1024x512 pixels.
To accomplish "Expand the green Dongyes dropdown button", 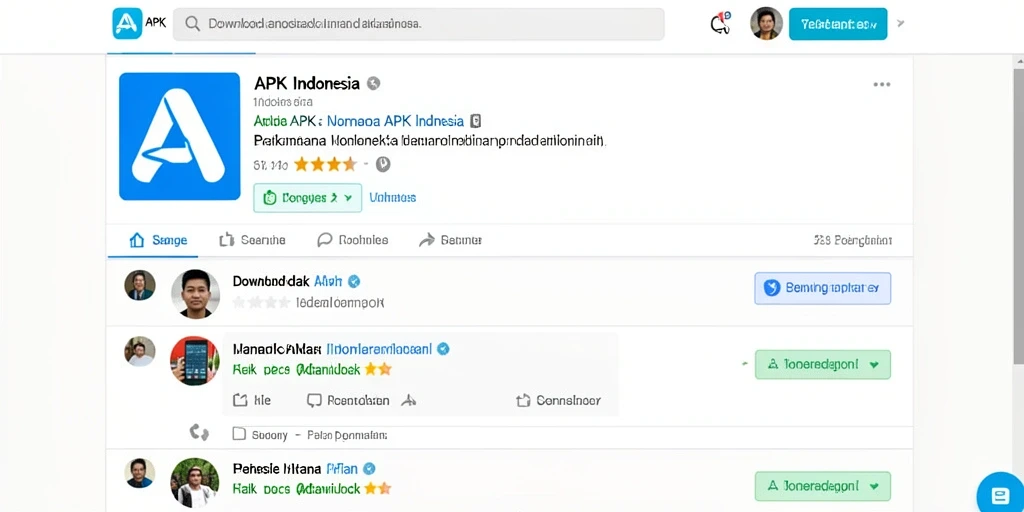I will [x=308, y=198].
